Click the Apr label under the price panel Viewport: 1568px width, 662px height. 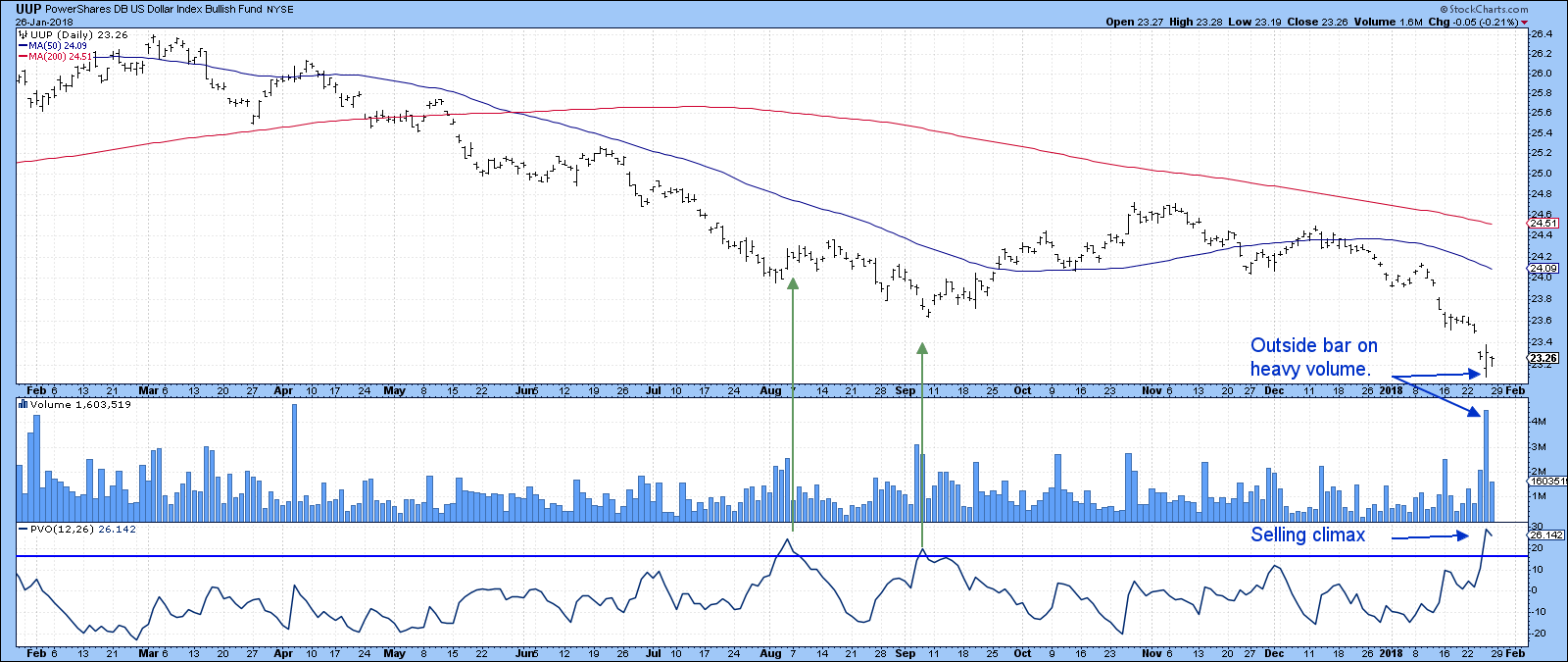point(283,390)
